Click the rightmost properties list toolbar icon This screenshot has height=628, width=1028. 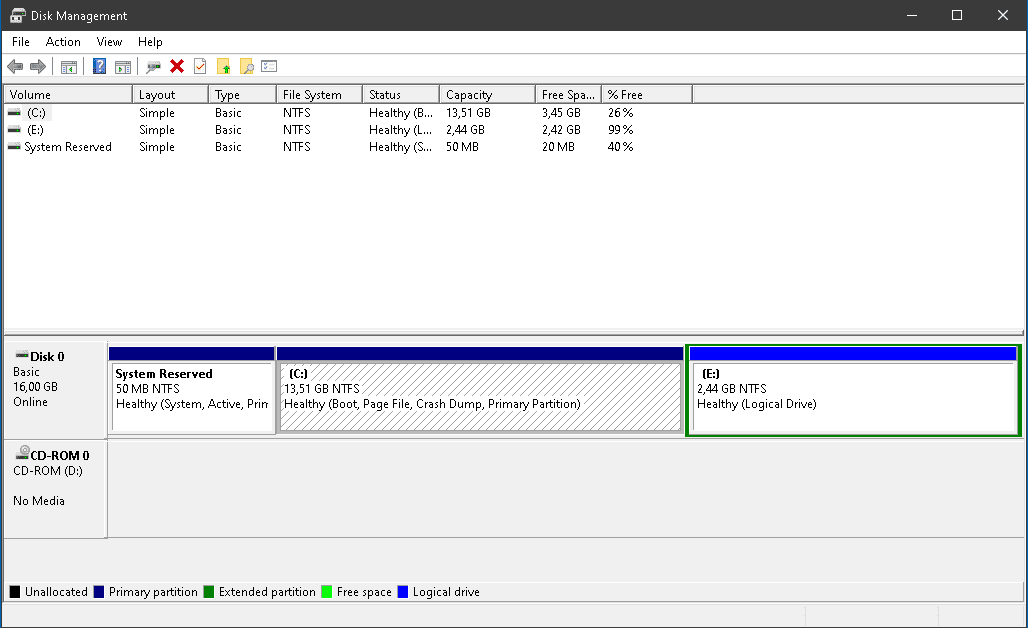click(x=269, y=66)
